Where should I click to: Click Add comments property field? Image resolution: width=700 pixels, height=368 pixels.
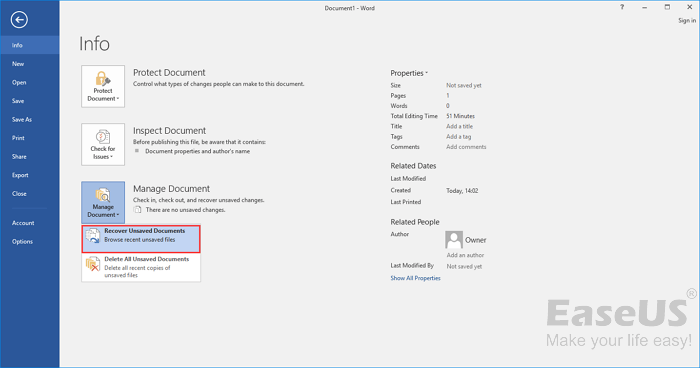[x=466, y=147]
